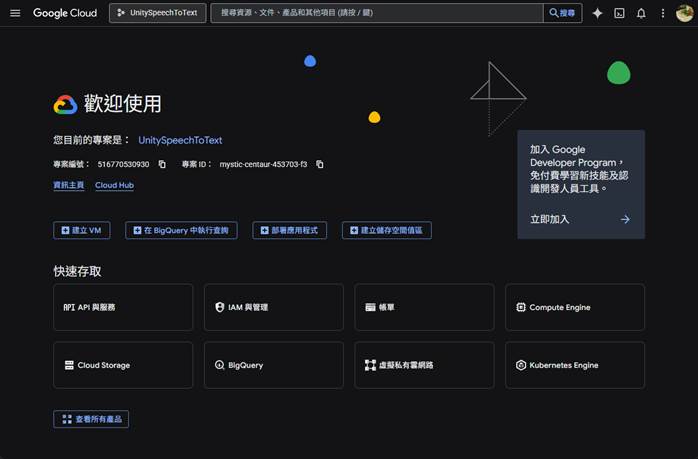Open the hamburger navigation menu
The height and width of the screenshot is (459, 698).
(x=15, y=13)
